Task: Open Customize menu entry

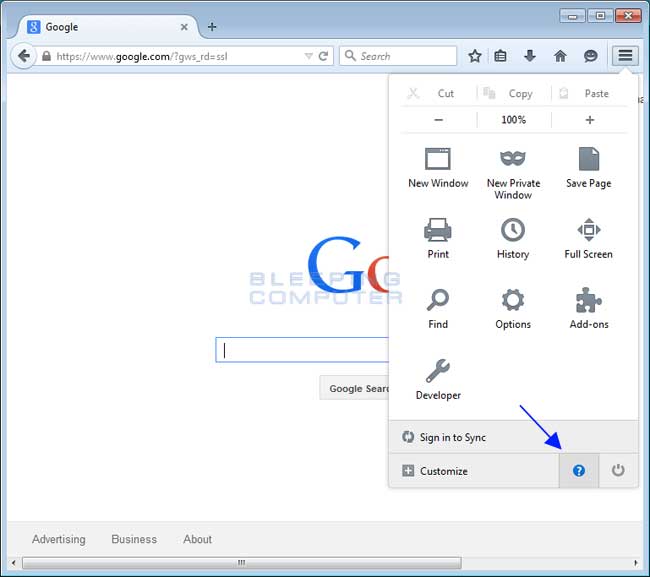Action: 474,471
